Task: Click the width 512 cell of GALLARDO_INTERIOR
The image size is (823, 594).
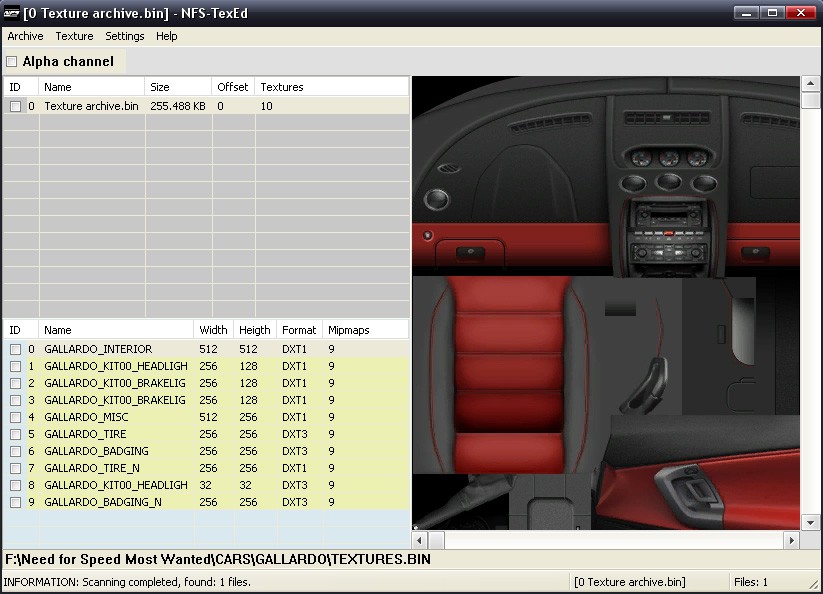Action: (208, 349)
